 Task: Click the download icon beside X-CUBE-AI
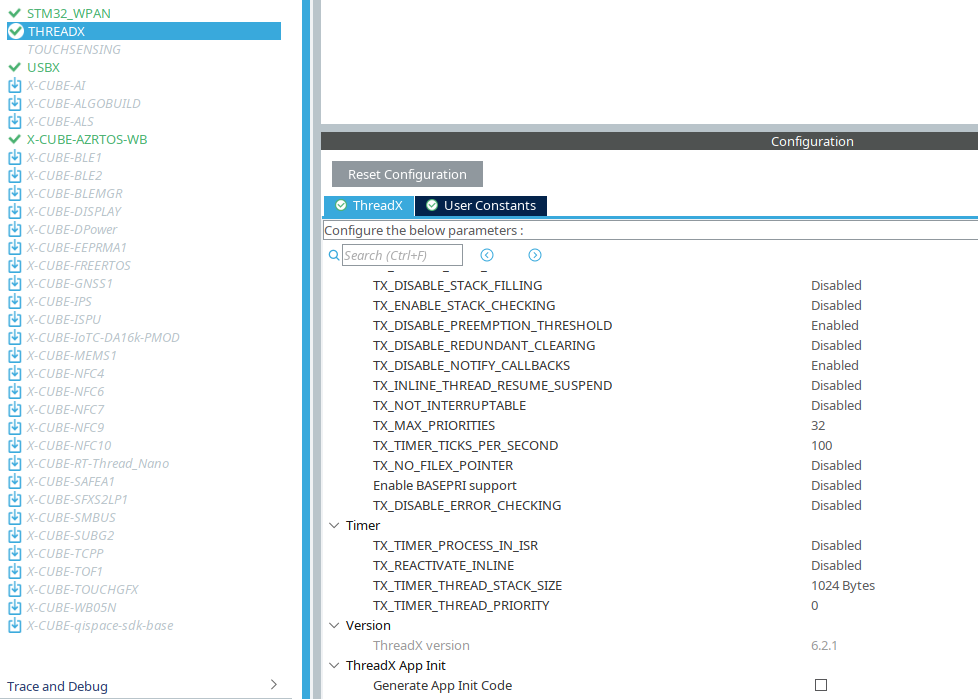tap(15, 85)
